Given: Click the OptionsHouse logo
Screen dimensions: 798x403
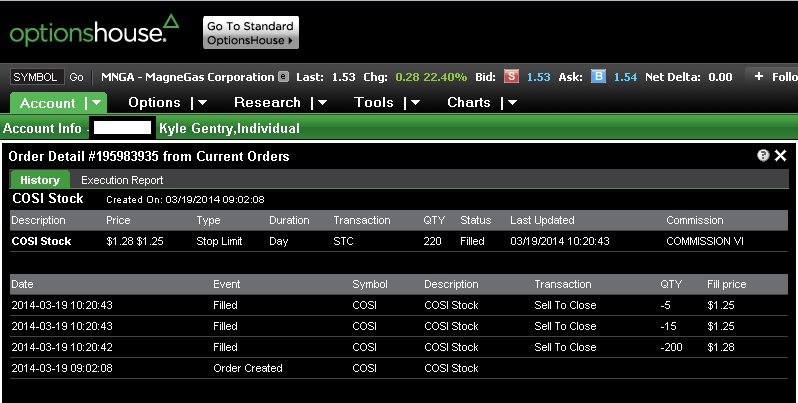Looking at the screenshot, I should [x=94, y=31].
